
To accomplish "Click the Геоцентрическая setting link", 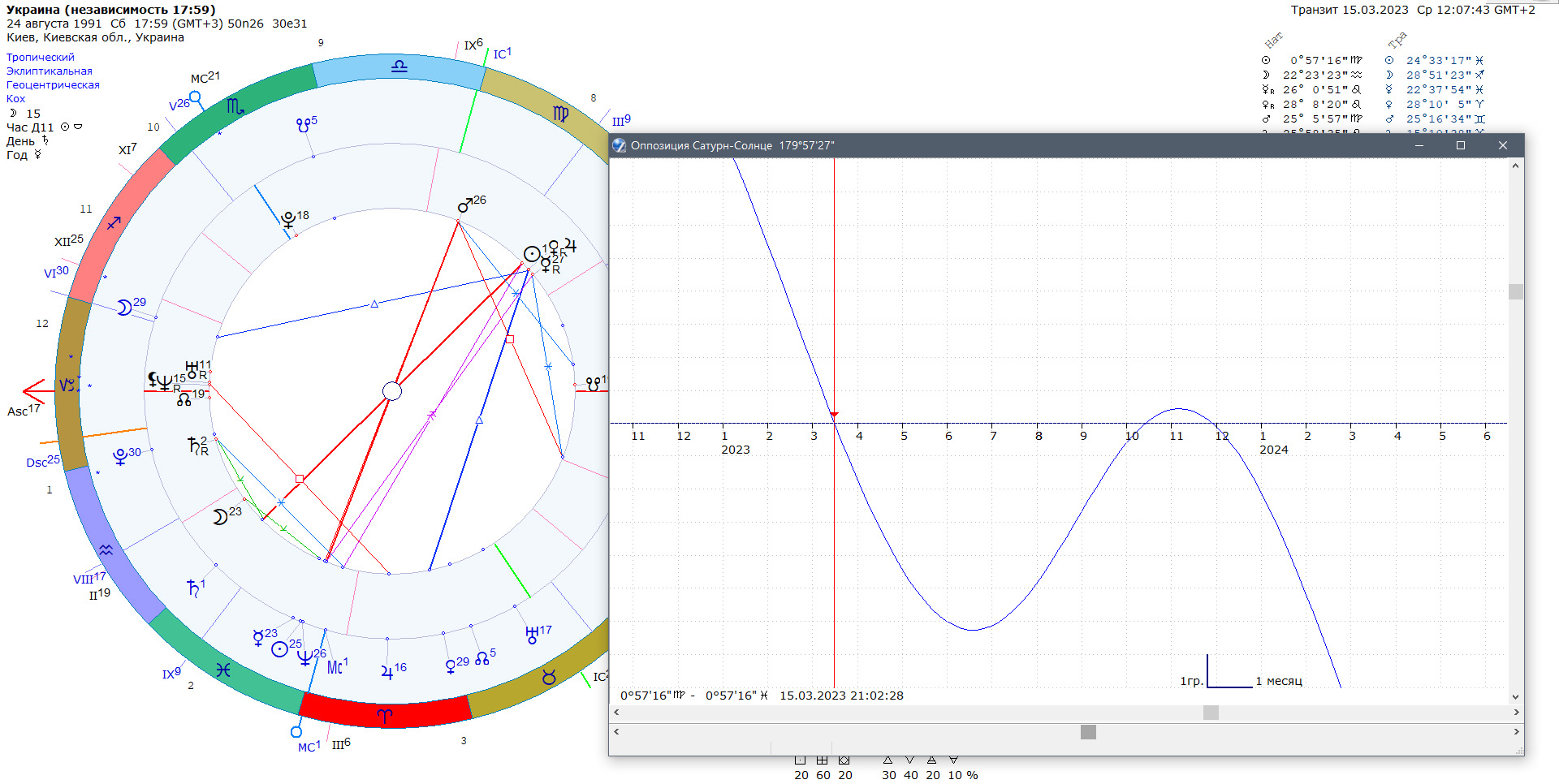I will [53, 85].
